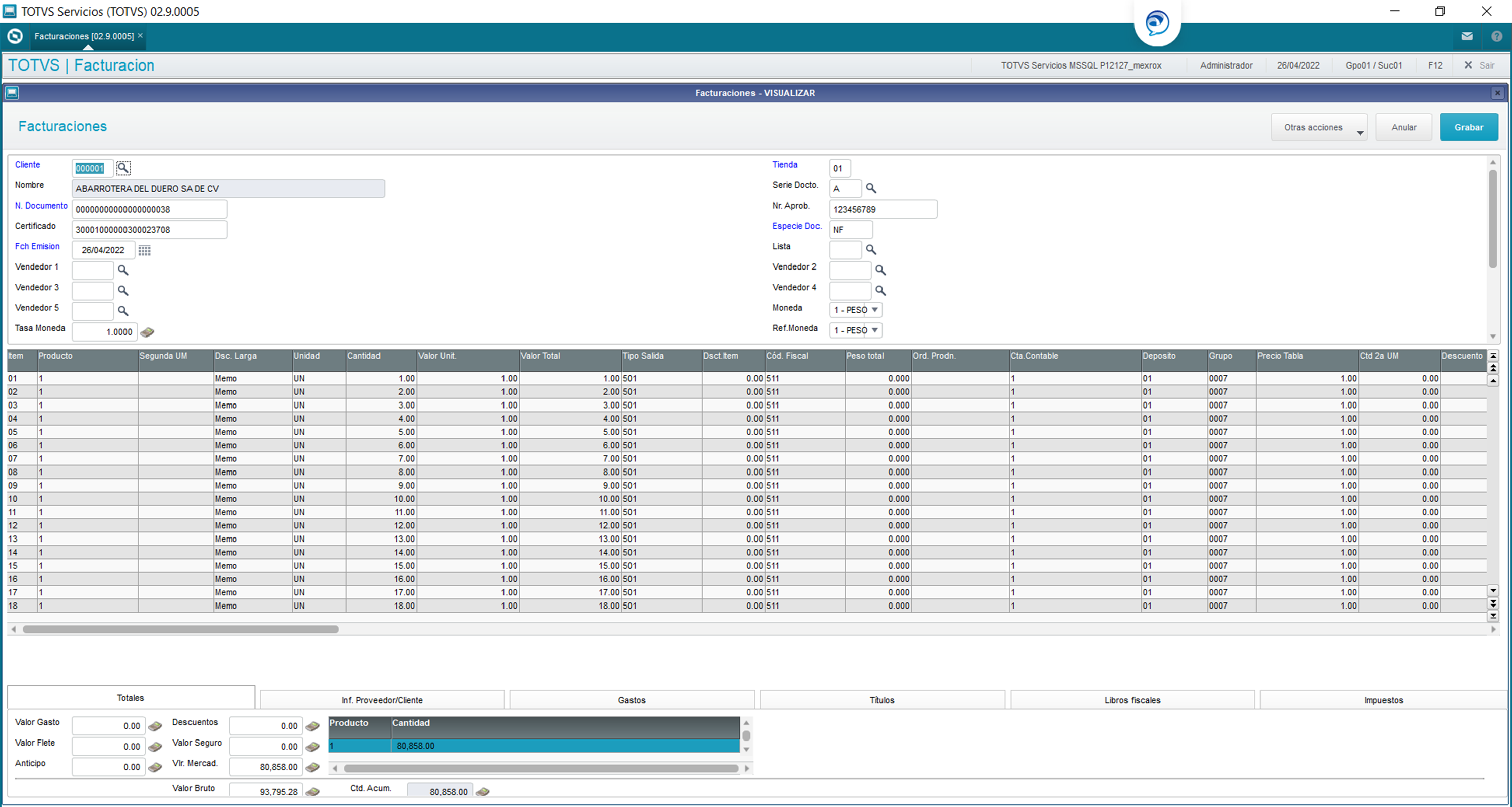This screenshot has height=807, width=1512.
Task: Click the items grid horizontal scrollbar
Action: (181, 629)
